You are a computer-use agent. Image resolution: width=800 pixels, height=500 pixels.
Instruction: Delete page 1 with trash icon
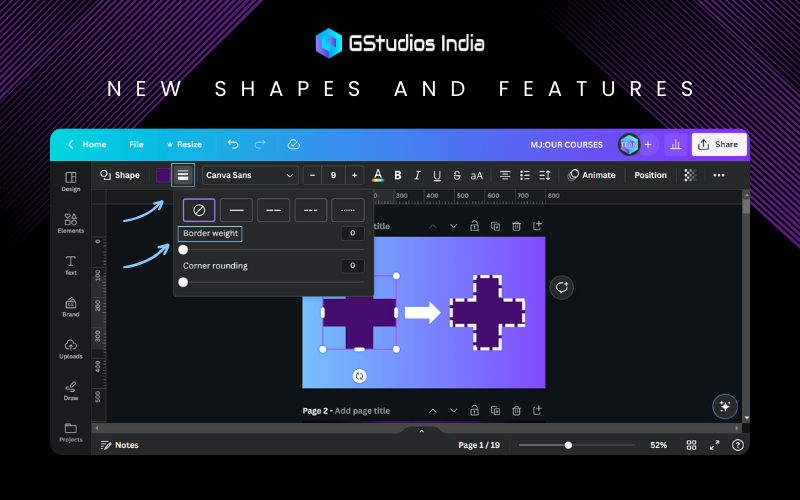tap(516, 226)
